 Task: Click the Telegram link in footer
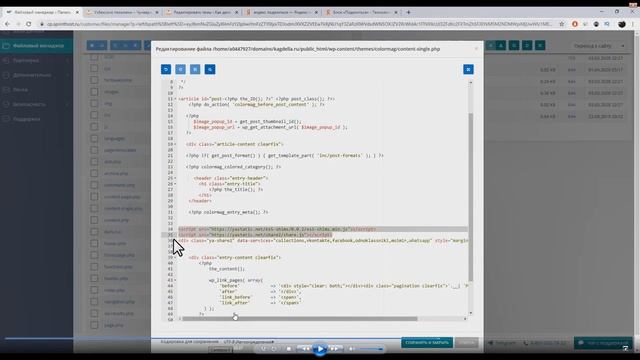pos(502,343)
